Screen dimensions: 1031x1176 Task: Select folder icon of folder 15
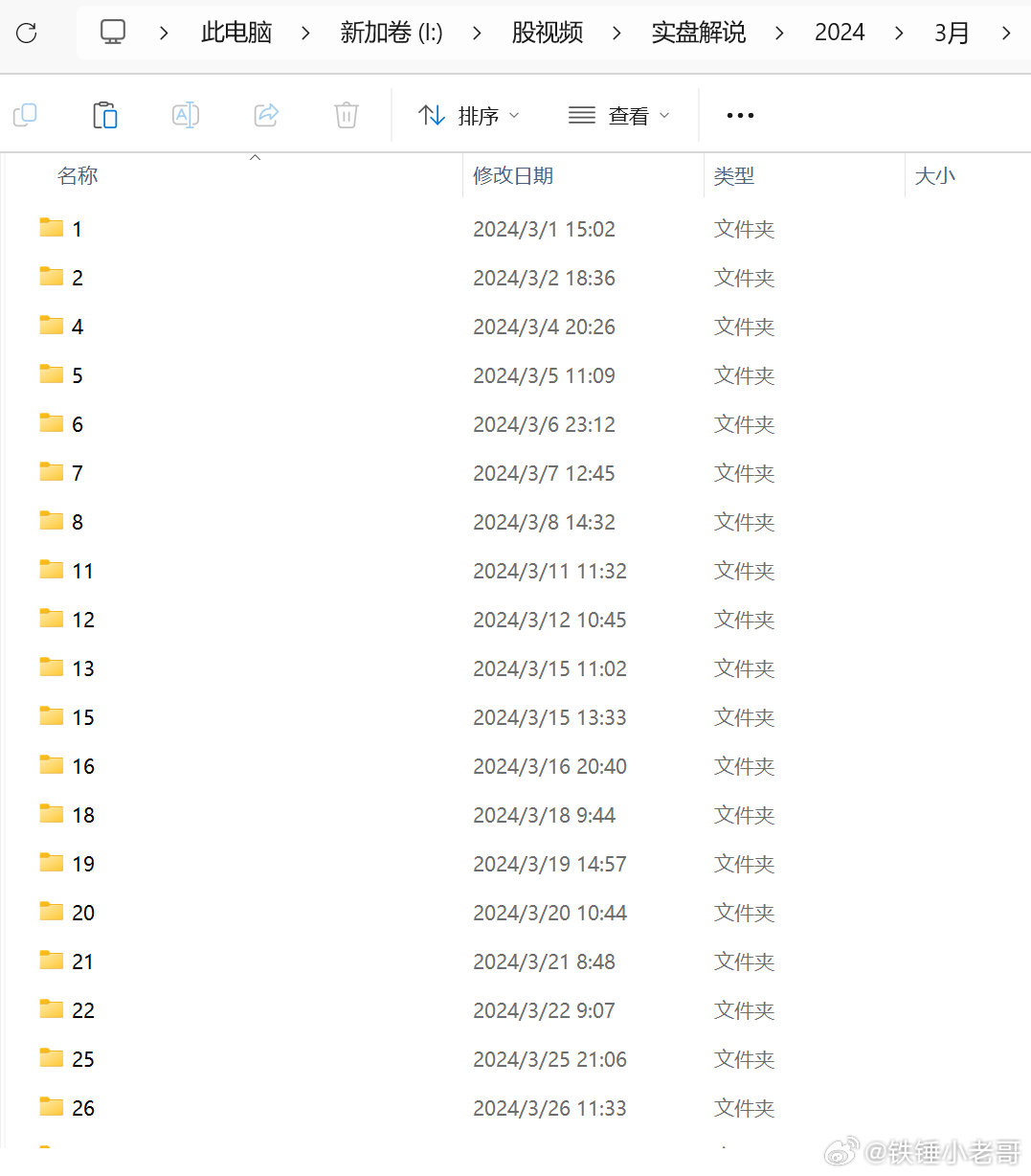point(52,715)
